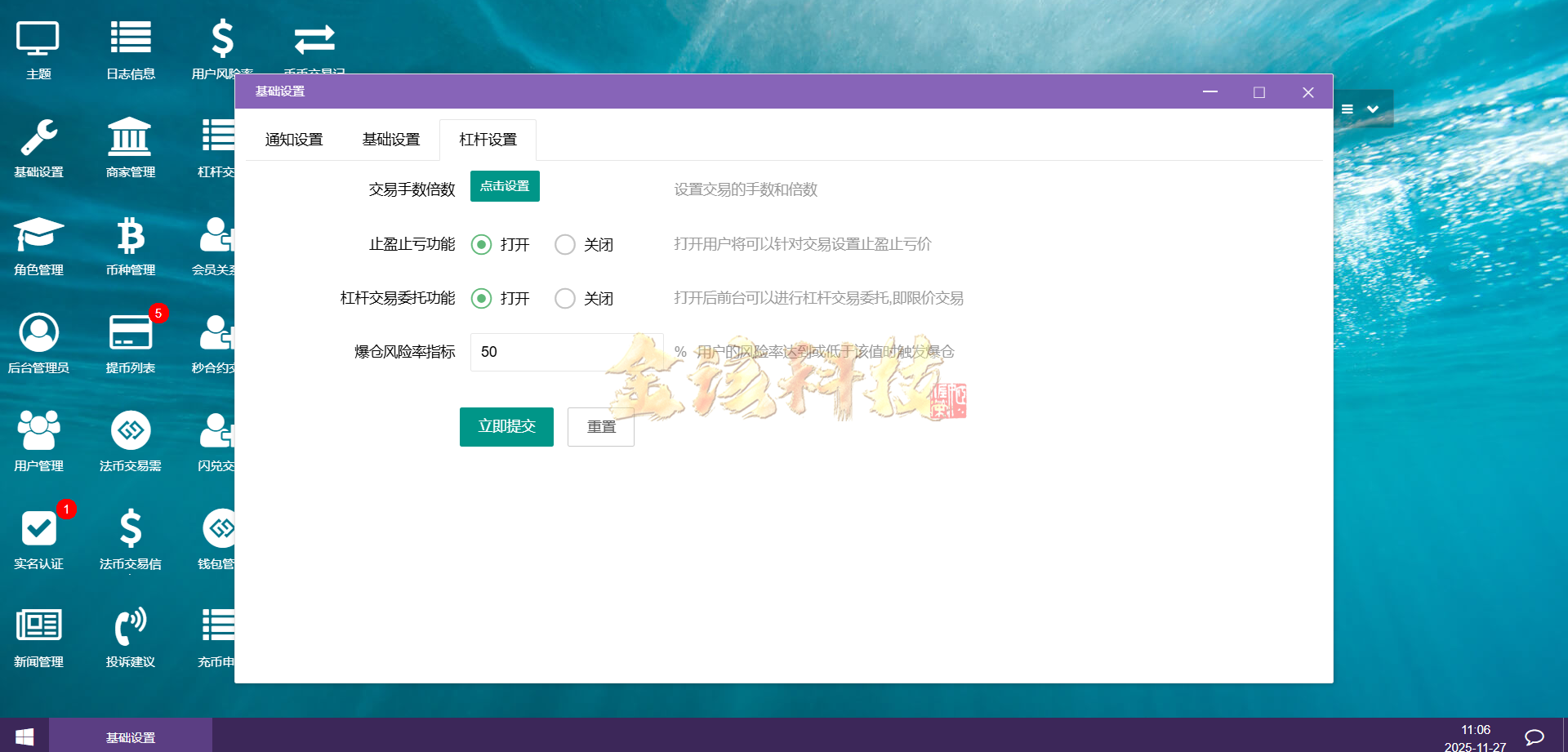Keep 打开 selected for 止盈止亏功能
1568x752 pixels.
[481, 244]
